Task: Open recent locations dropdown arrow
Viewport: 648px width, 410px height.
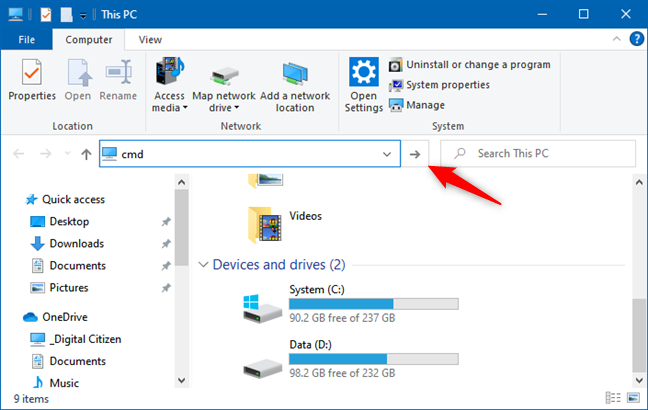Action: point(67,154)
